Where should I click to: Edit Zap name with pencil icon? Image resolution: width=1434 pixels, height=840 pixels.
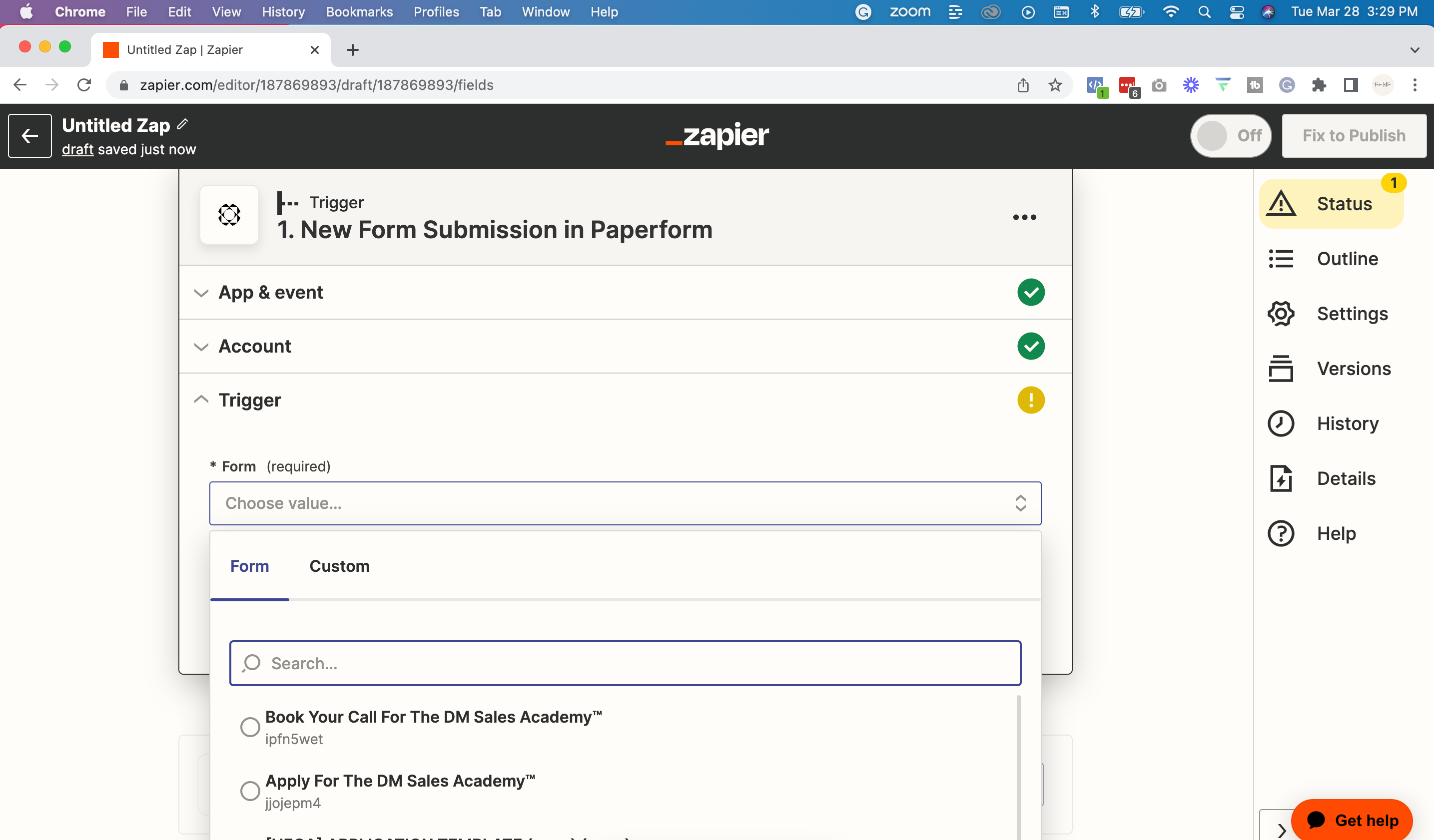point(183,124)
